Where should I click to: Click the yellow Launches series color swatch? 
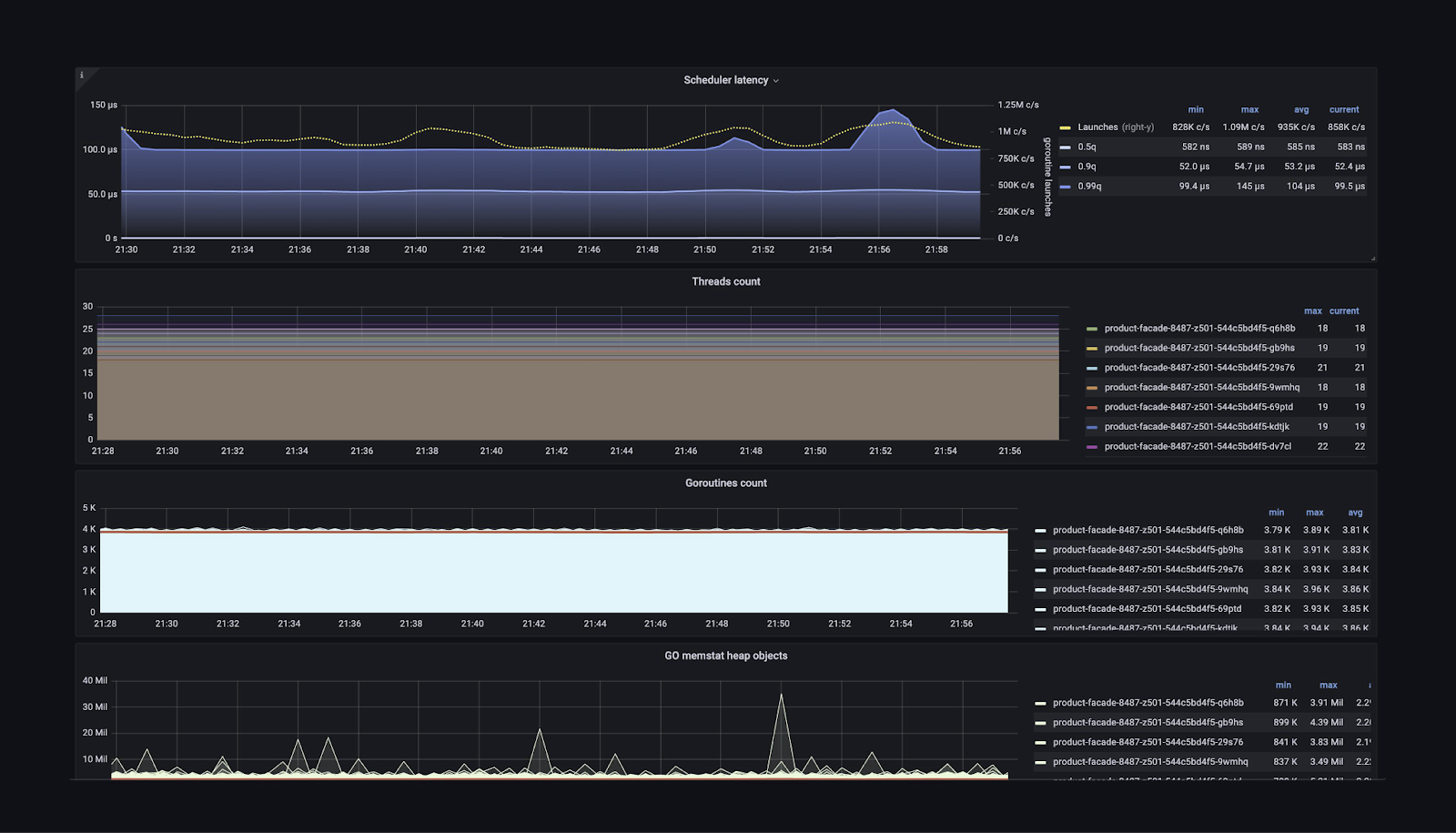pyautogui.click(x=1065, y=127)
